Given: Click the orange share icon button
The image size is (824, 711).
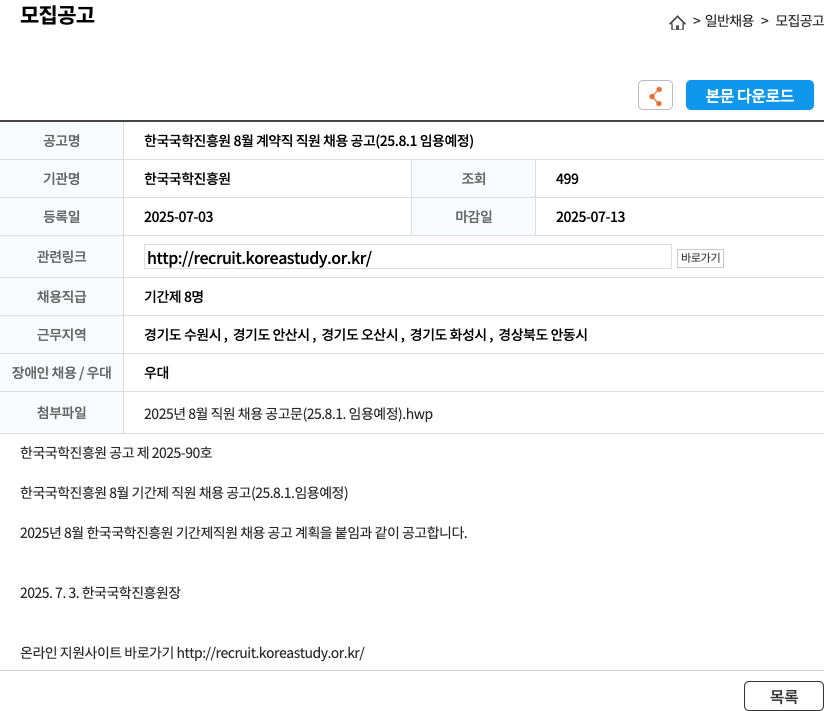Looking at the screenshot, I should pos(655,95).
